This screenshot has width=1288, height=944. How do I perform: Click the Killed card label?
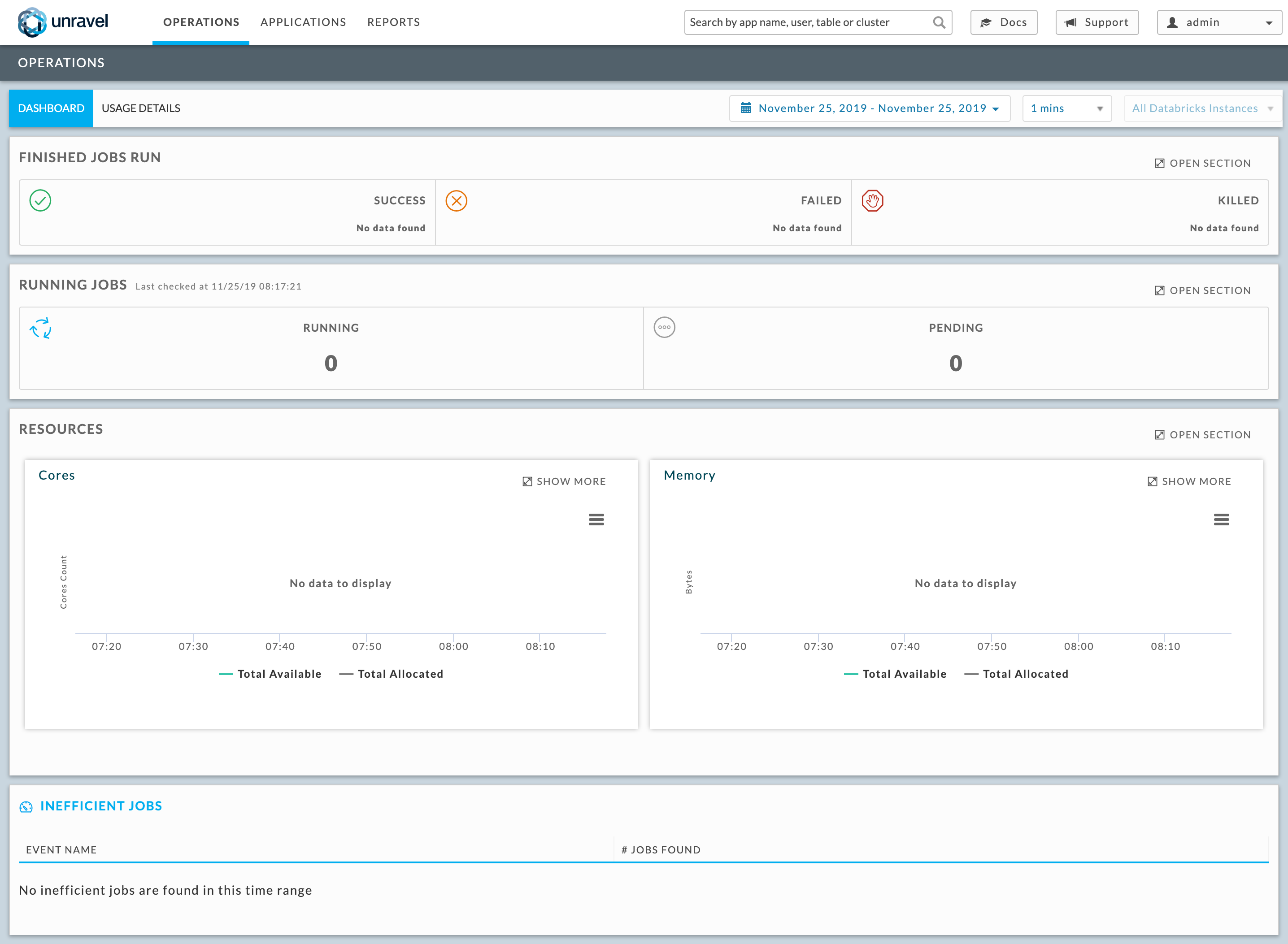point(1238,200)
